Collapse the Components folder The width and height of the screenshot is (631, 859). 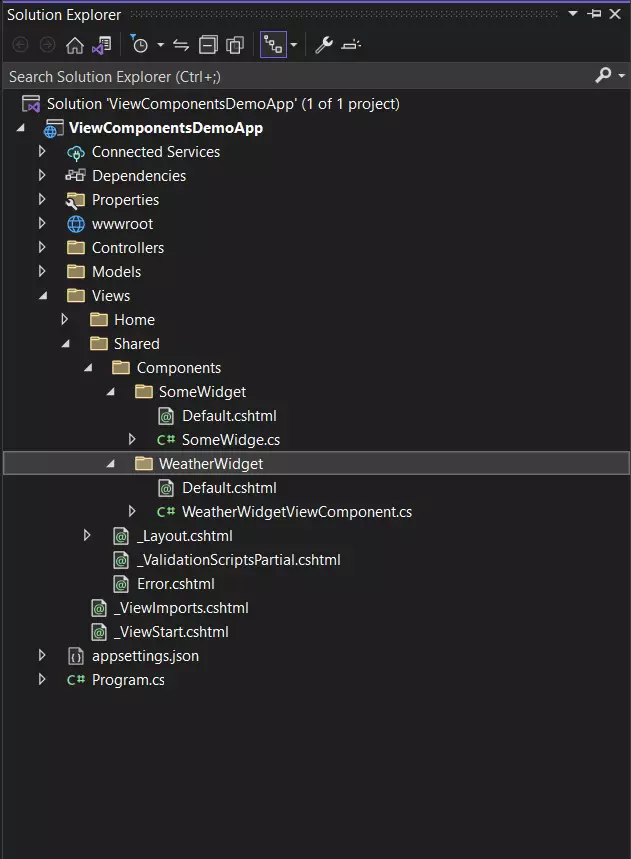(x=88, y=368)
